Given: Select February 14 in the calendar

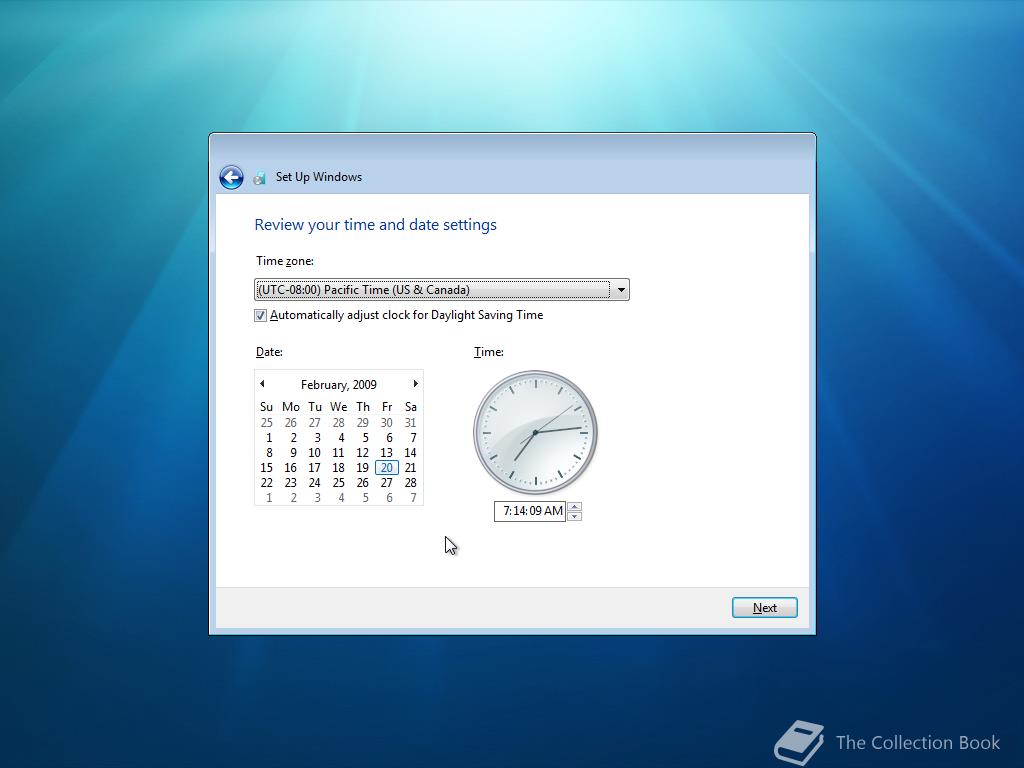Looking at the screenshot, I should coord(410,453).
